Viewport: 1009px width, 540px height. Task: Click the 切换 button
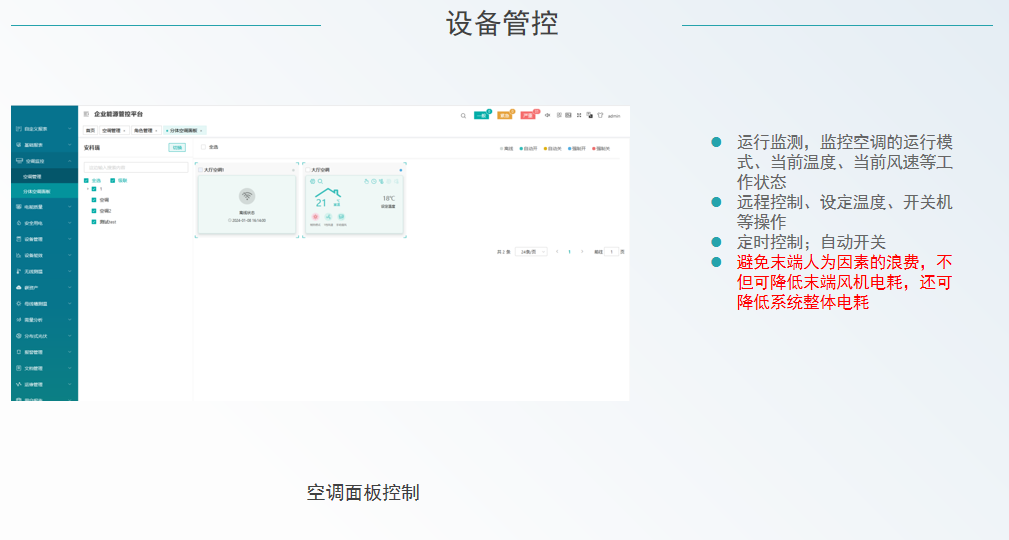coord(177,147)
